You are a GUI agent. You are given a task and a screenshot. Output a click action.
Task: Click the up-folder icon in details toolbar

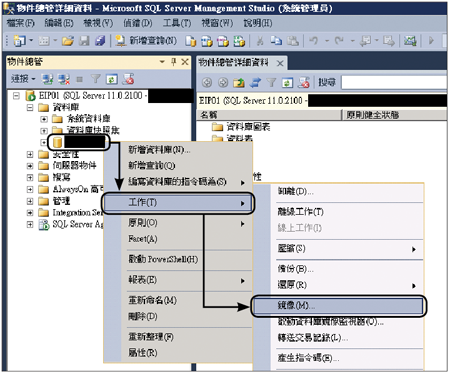coord(239,82)
